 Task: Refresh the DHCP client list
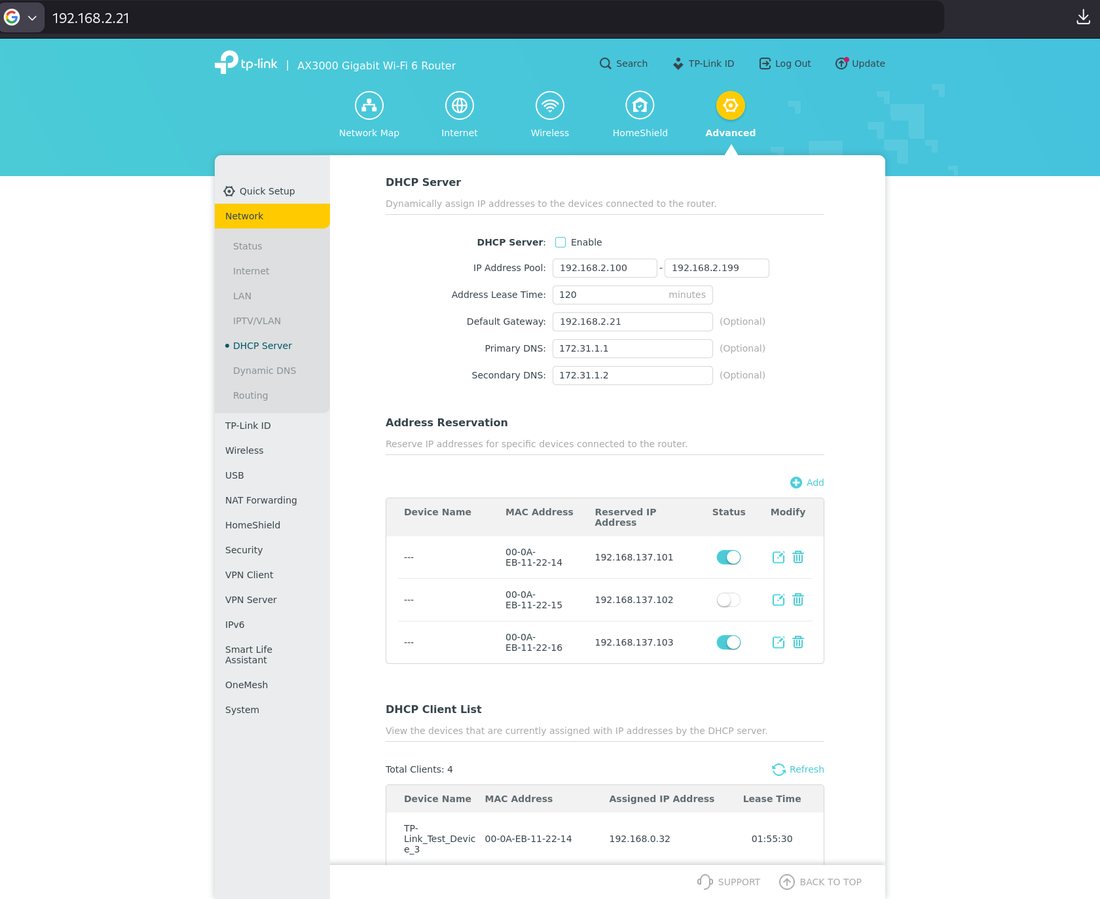[x=798, y=770]
